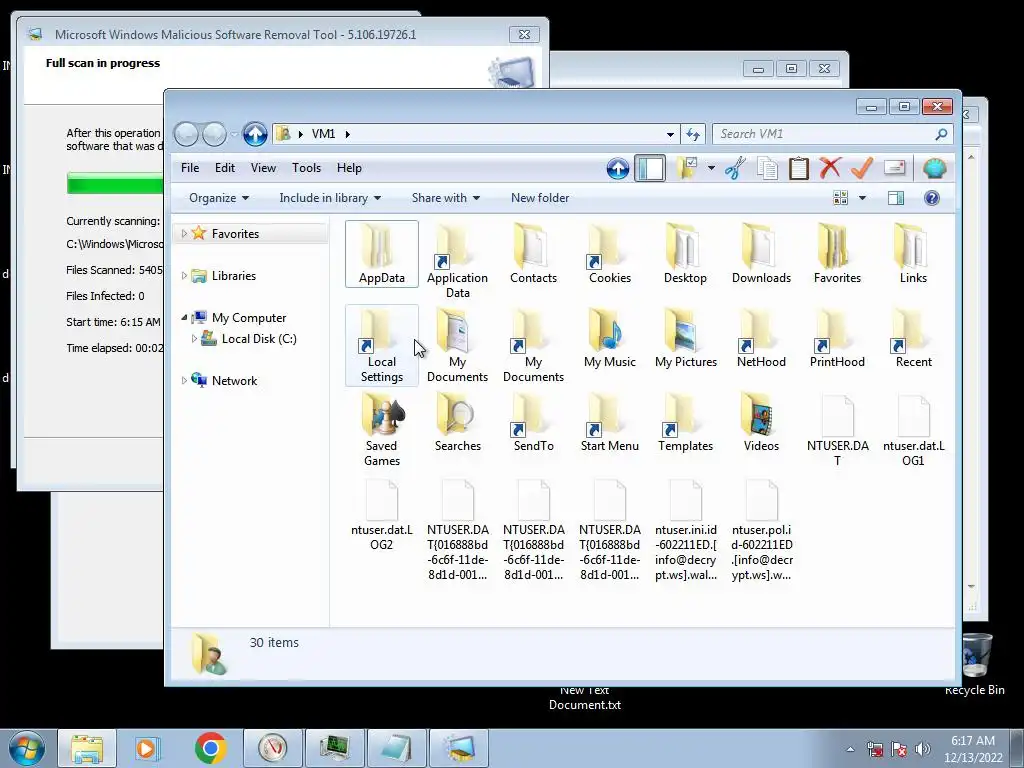Toggle the navigation pane toolbar button
Image resolution: width=1024 pixels, height=768 pixels.
click(x=650, y=168)
